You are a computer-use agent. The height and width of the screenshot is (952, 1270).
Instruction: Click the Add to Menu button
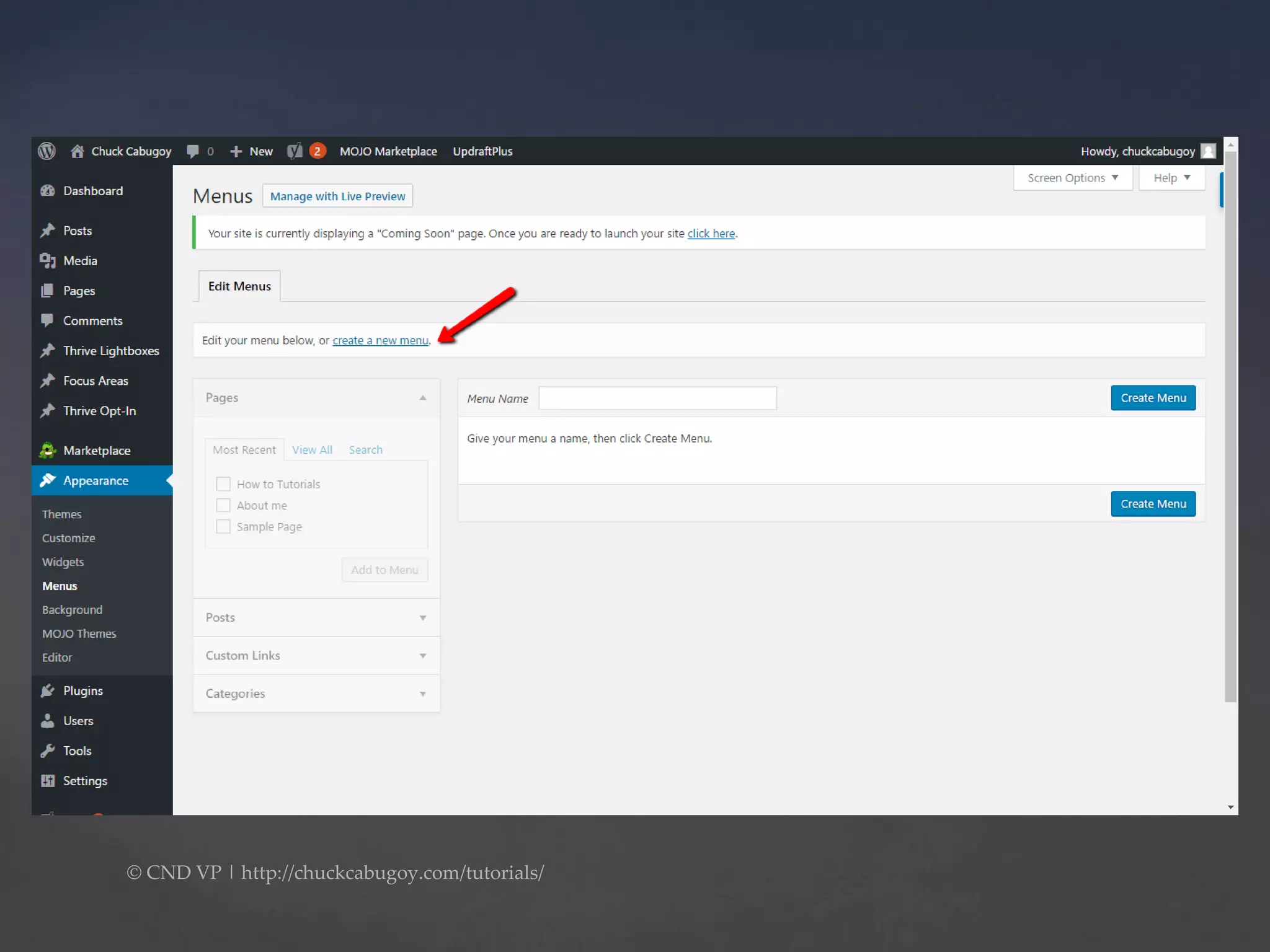coord(384,570)
